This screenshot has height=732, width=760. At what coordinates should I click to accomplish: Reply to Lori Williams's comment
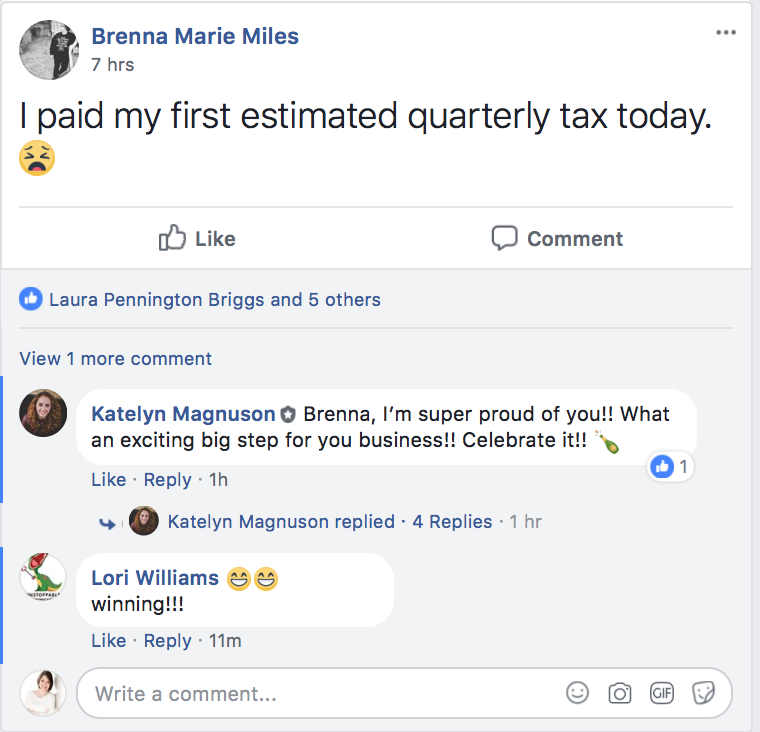[167, 640]
